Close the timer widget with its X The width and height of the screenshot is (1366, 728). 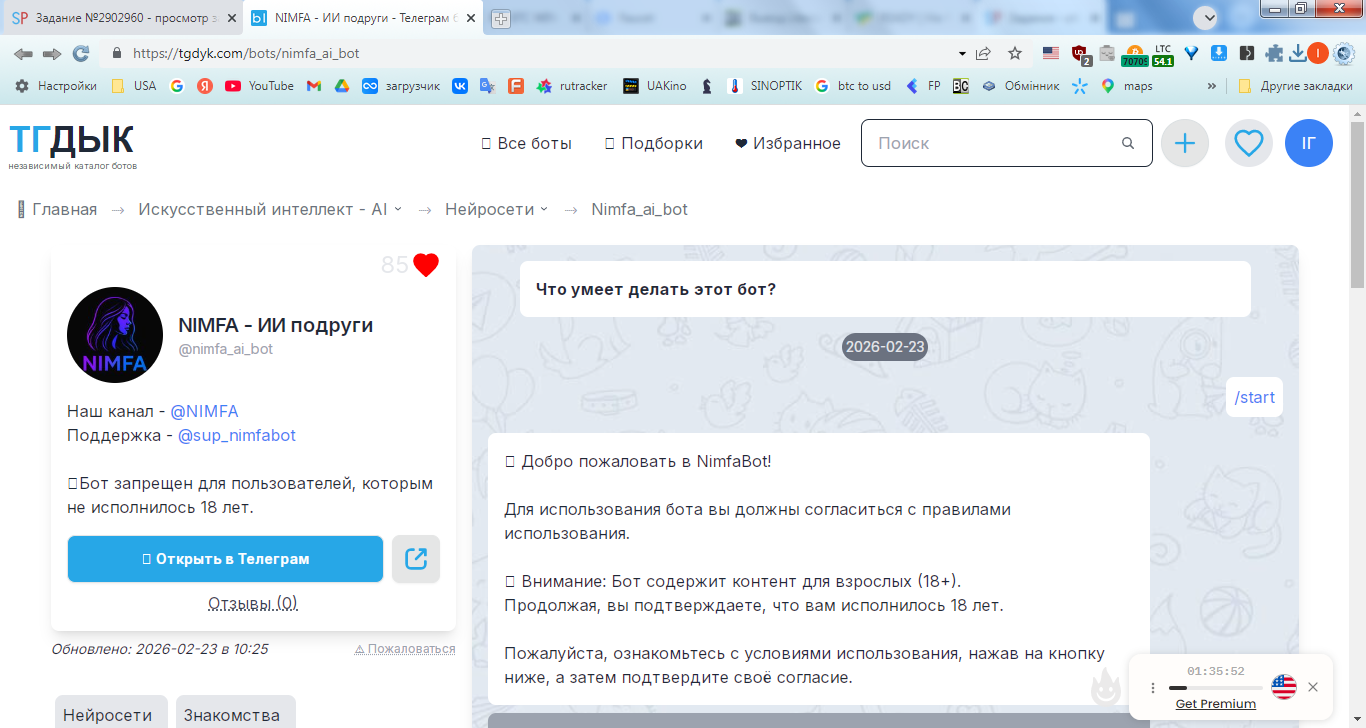coord(1313,687)
